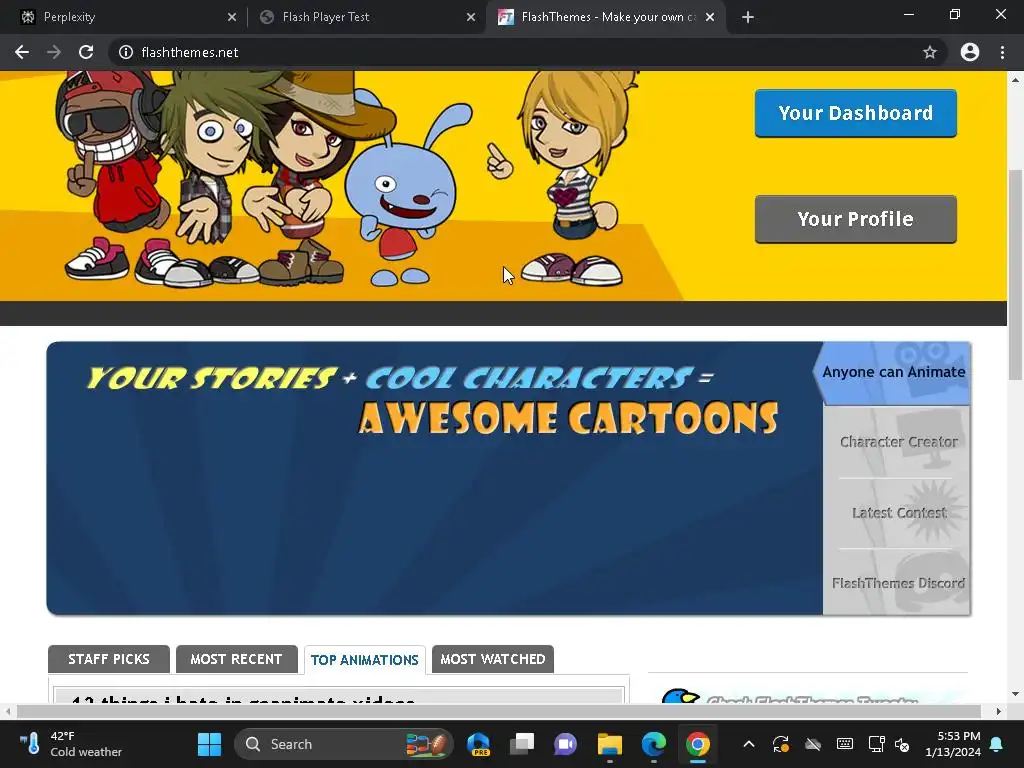Close the Flash Player Test tab
The image size is (1024, 768).
(471, 17)
